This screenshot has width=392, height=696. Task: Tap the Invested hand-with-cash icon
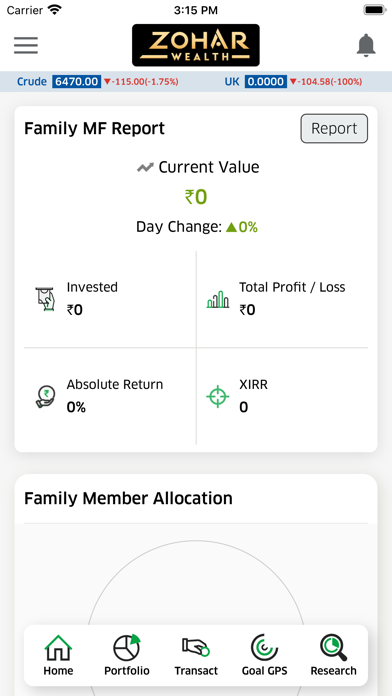[45, 299]
